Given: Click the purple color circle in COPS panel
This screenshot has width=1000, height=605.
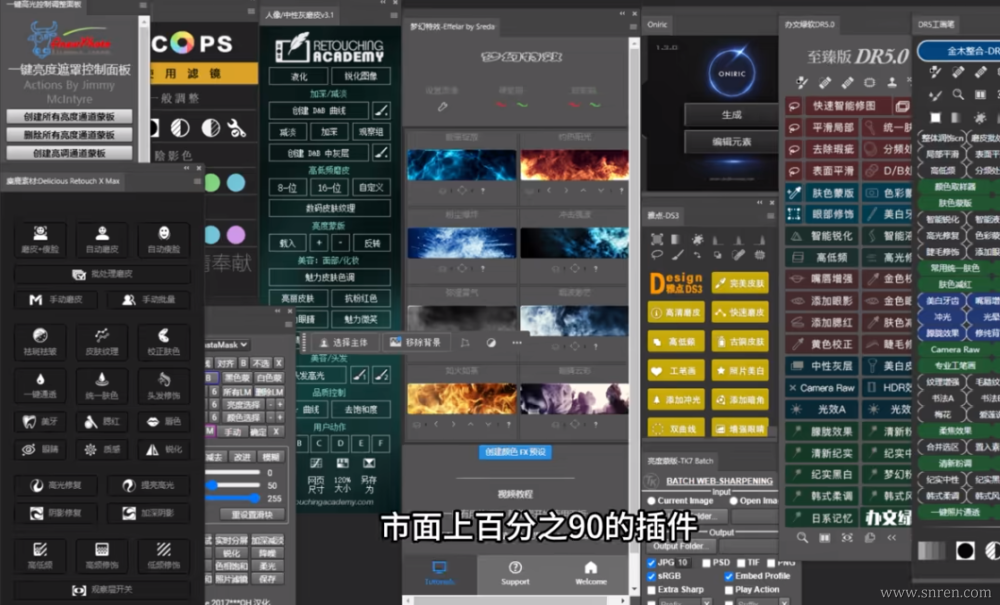Looking at the screenshot, I should coord(236,235).
